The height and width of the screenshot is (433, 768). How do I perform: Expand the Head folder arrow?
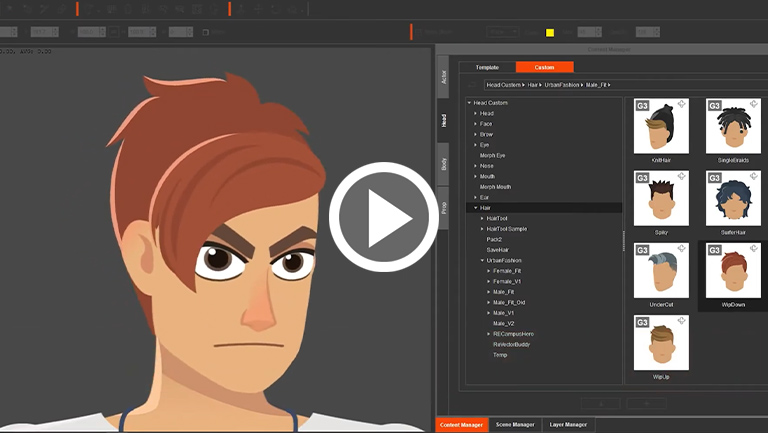click(476, 113)
